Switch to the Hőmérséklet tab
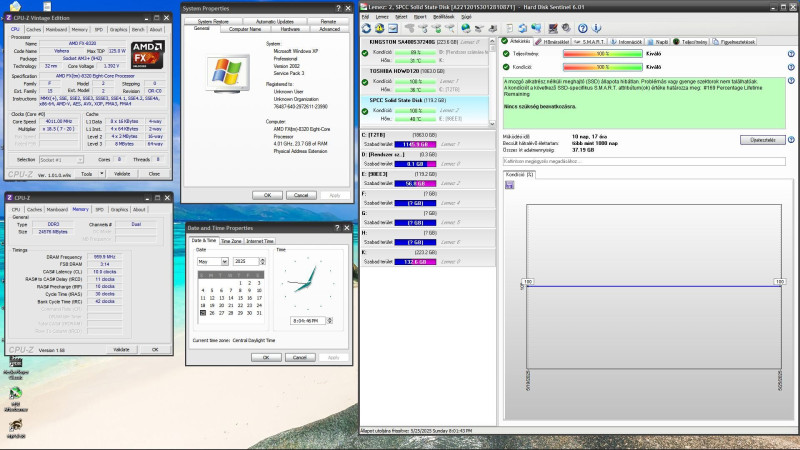 tap(553, 42)
